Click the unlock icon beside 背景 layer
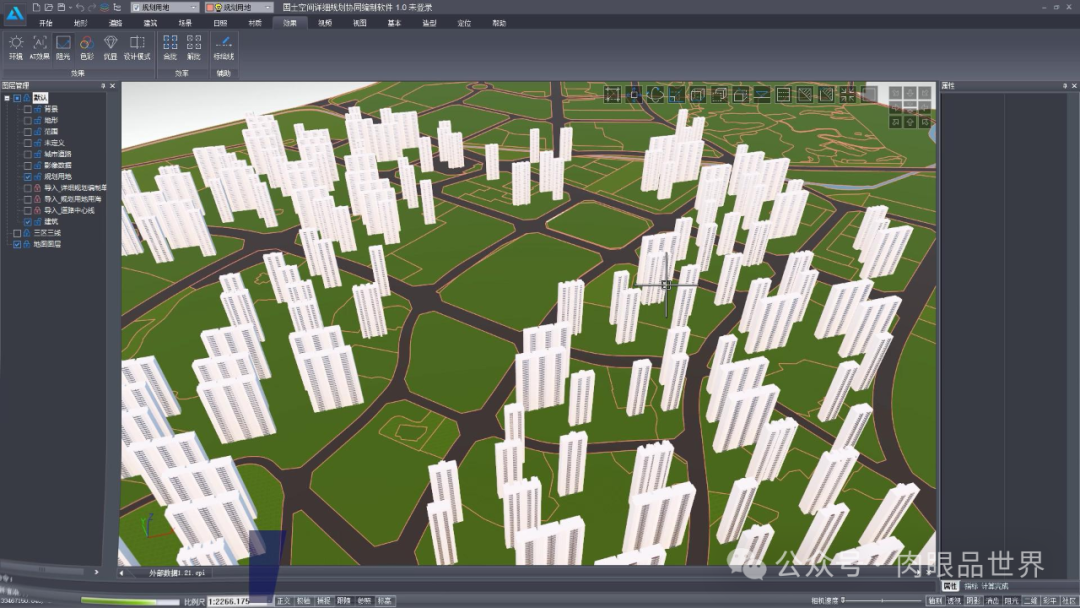The width and height of the screenshot is (1080, 608). click(37, 109)
